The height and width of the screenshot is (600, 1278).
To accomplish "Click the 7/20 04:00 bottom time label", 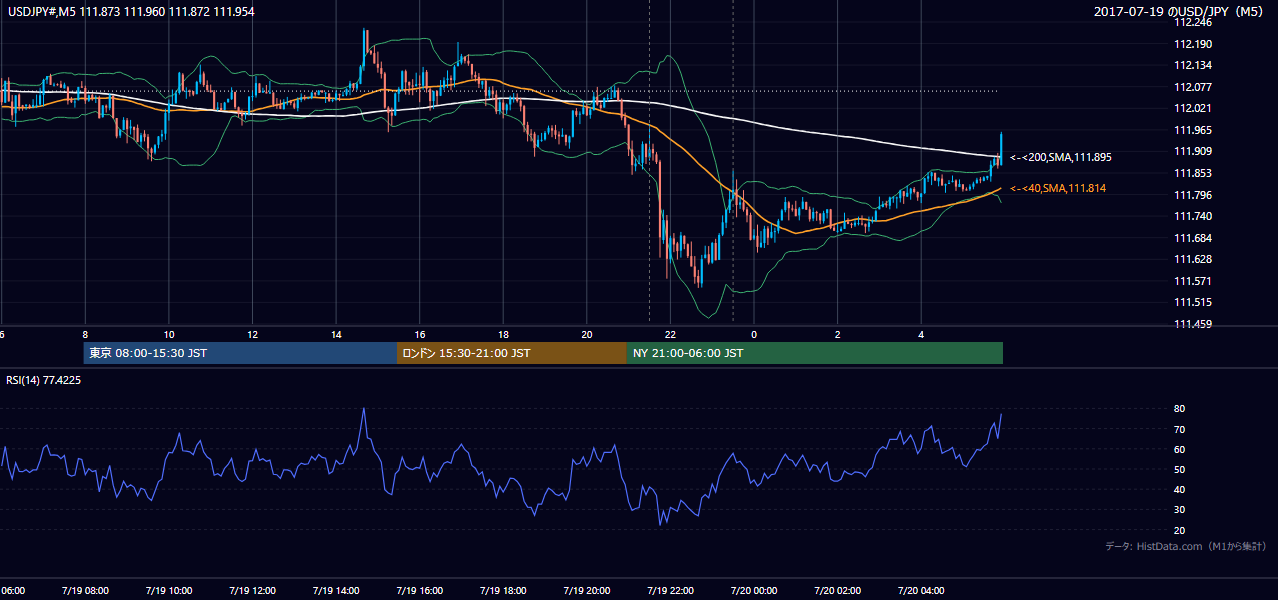I will tap(922, 591).
